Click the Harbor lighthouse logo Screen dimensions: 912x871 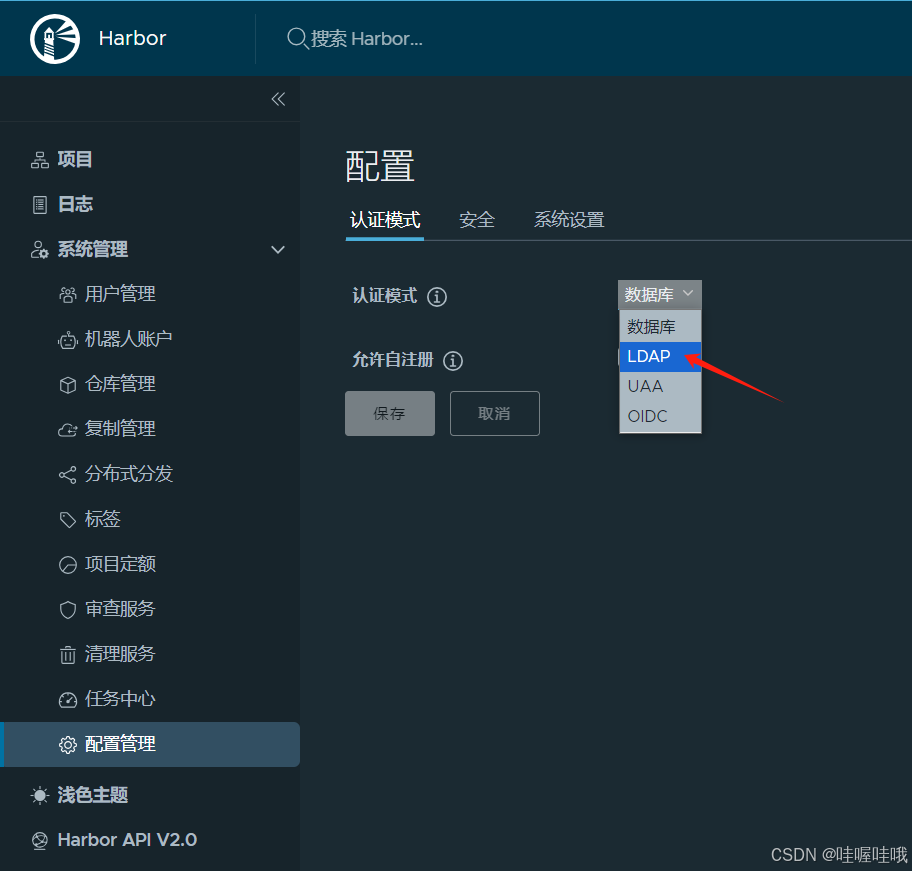coord(55,39)
